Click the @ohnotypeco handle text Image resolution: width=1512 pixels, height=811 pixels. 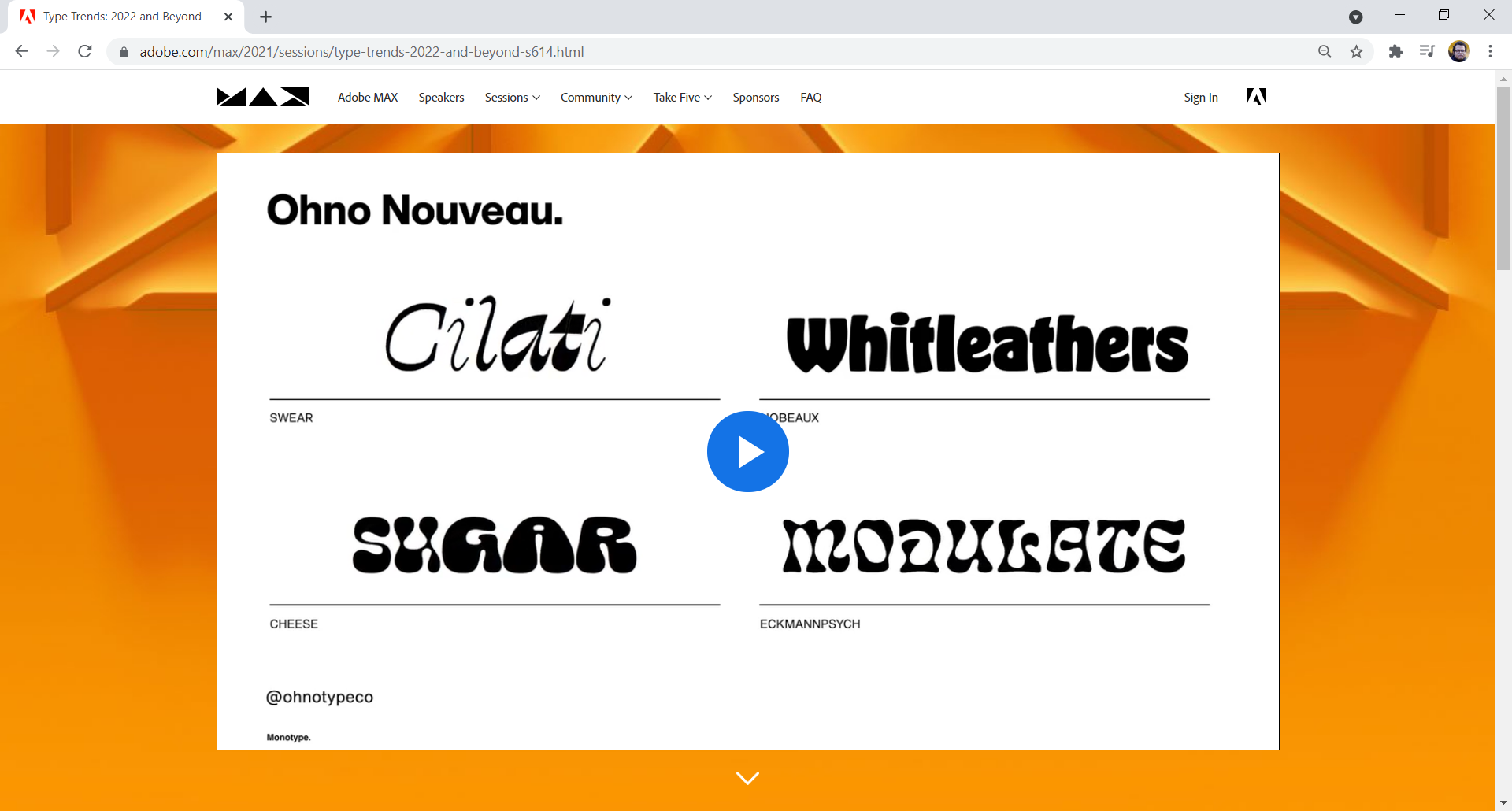coord(320,697)
